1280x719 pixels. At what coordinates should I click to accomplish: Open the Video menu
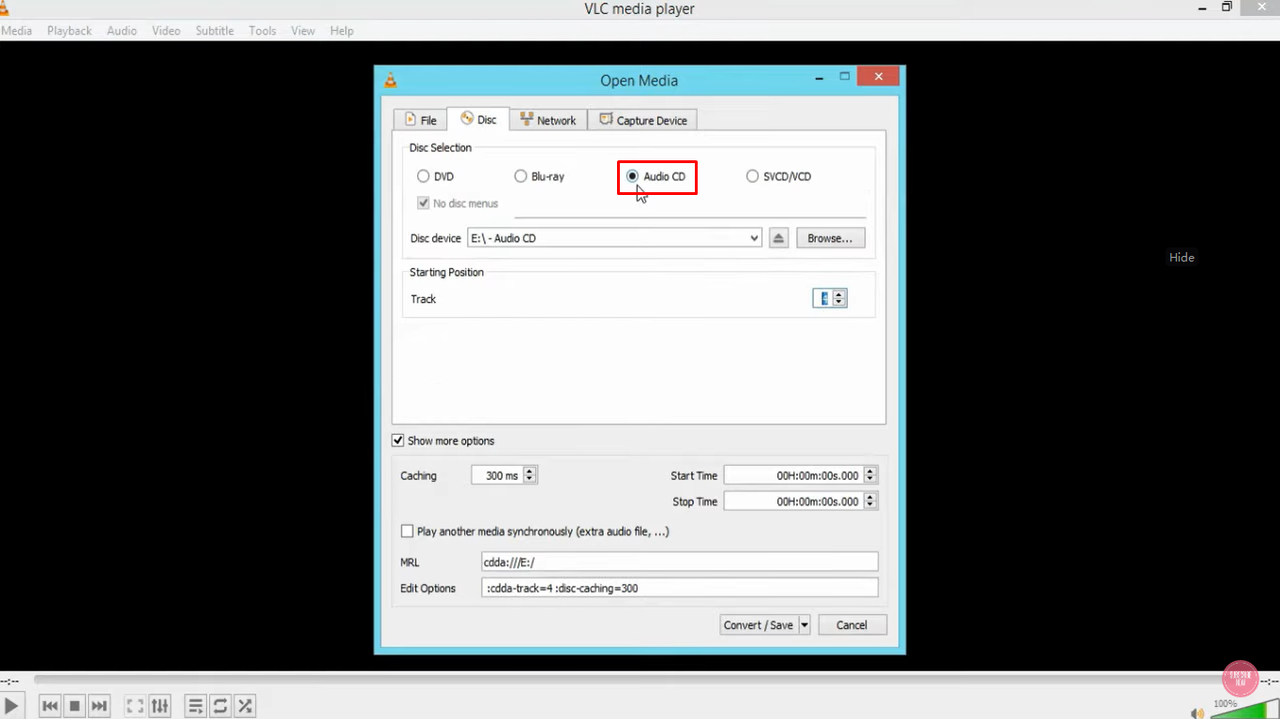click(166, 31)
